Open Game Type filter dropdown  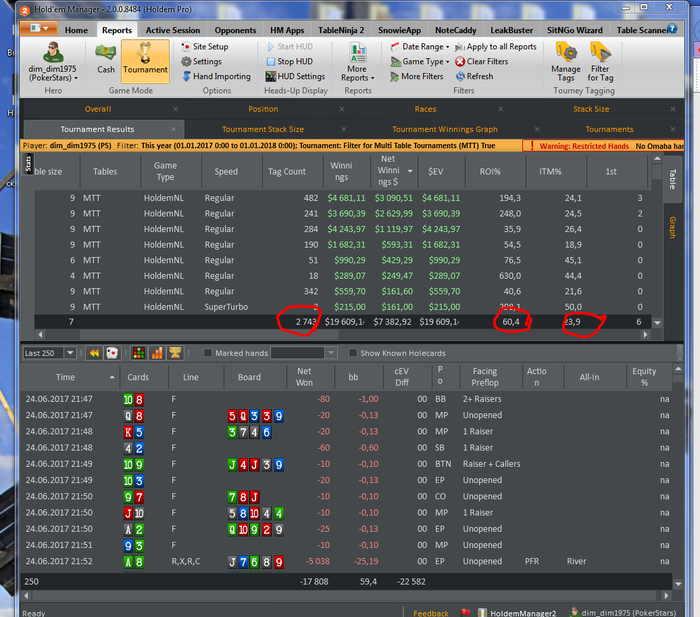pyautogui.click(x=420, y=62)
